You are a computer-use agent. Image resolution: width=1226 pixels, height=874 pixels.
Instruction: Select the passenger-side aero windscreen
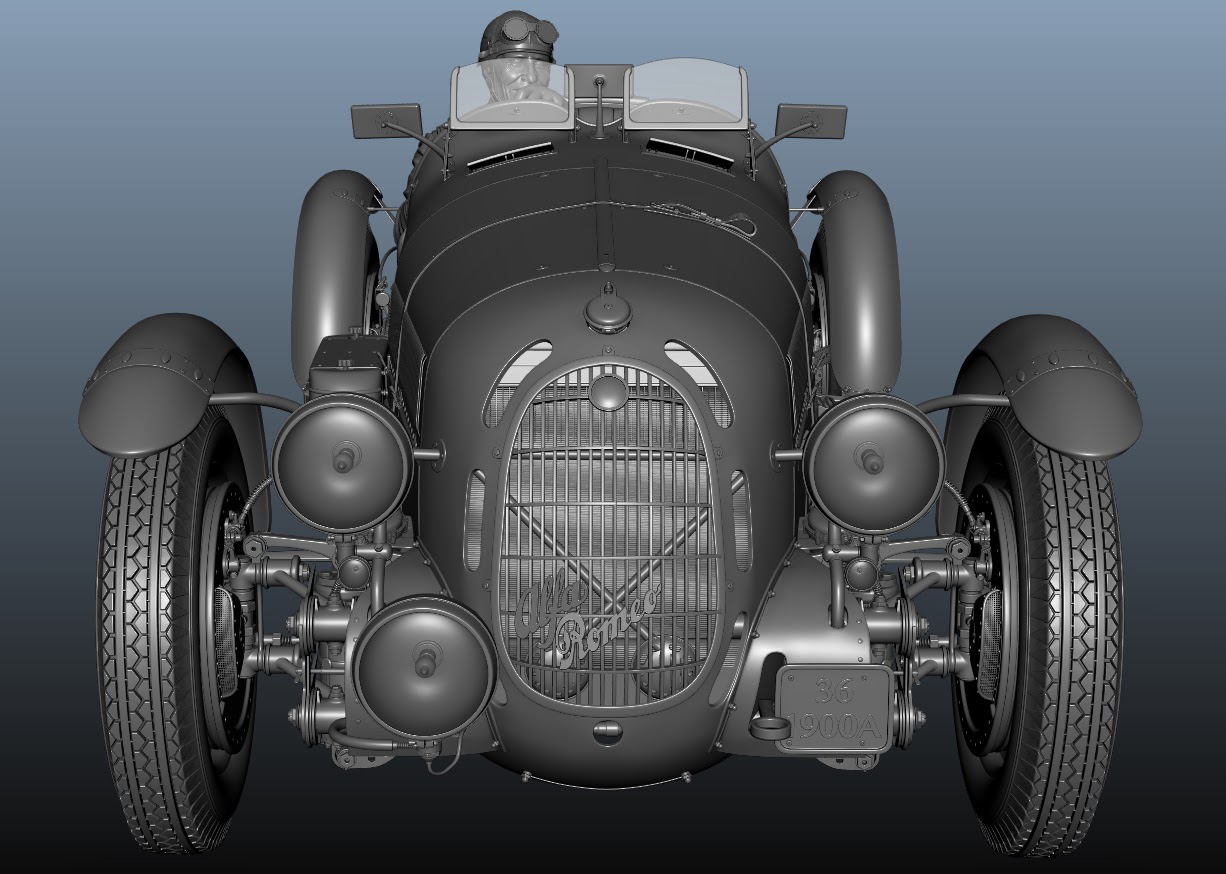688,93
